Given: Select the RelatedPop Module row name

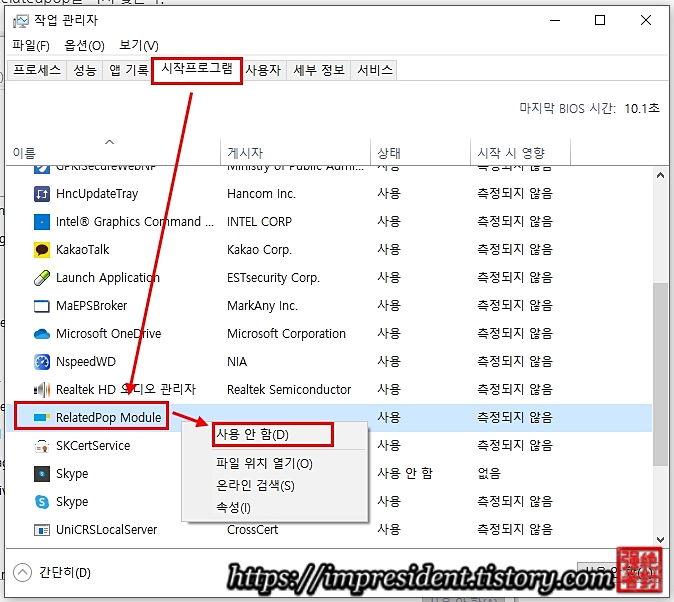Looking at the screenshot, I should [x=108, y=418].
